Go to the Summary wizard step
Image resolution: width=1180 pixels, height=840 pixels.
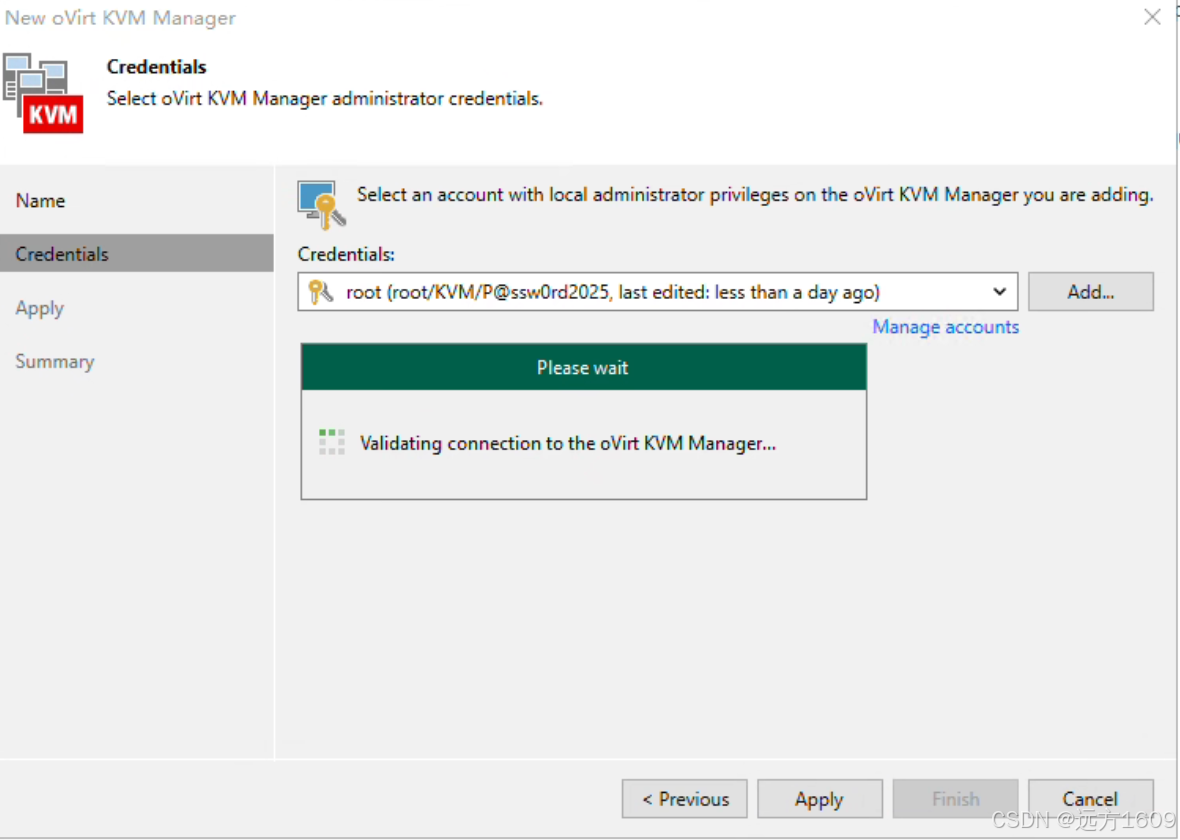pyautogui.click(x=55, y=361)
